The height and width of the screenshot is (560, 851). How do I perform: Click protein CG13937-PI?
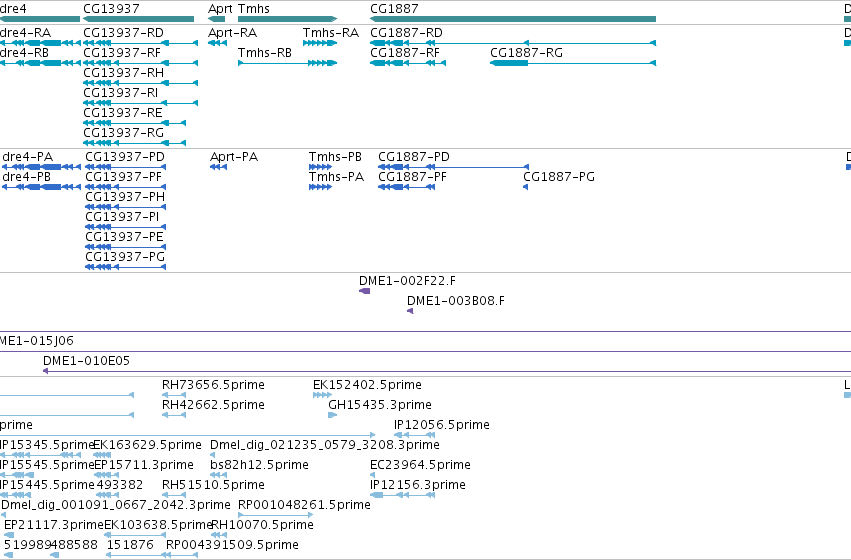126,227
